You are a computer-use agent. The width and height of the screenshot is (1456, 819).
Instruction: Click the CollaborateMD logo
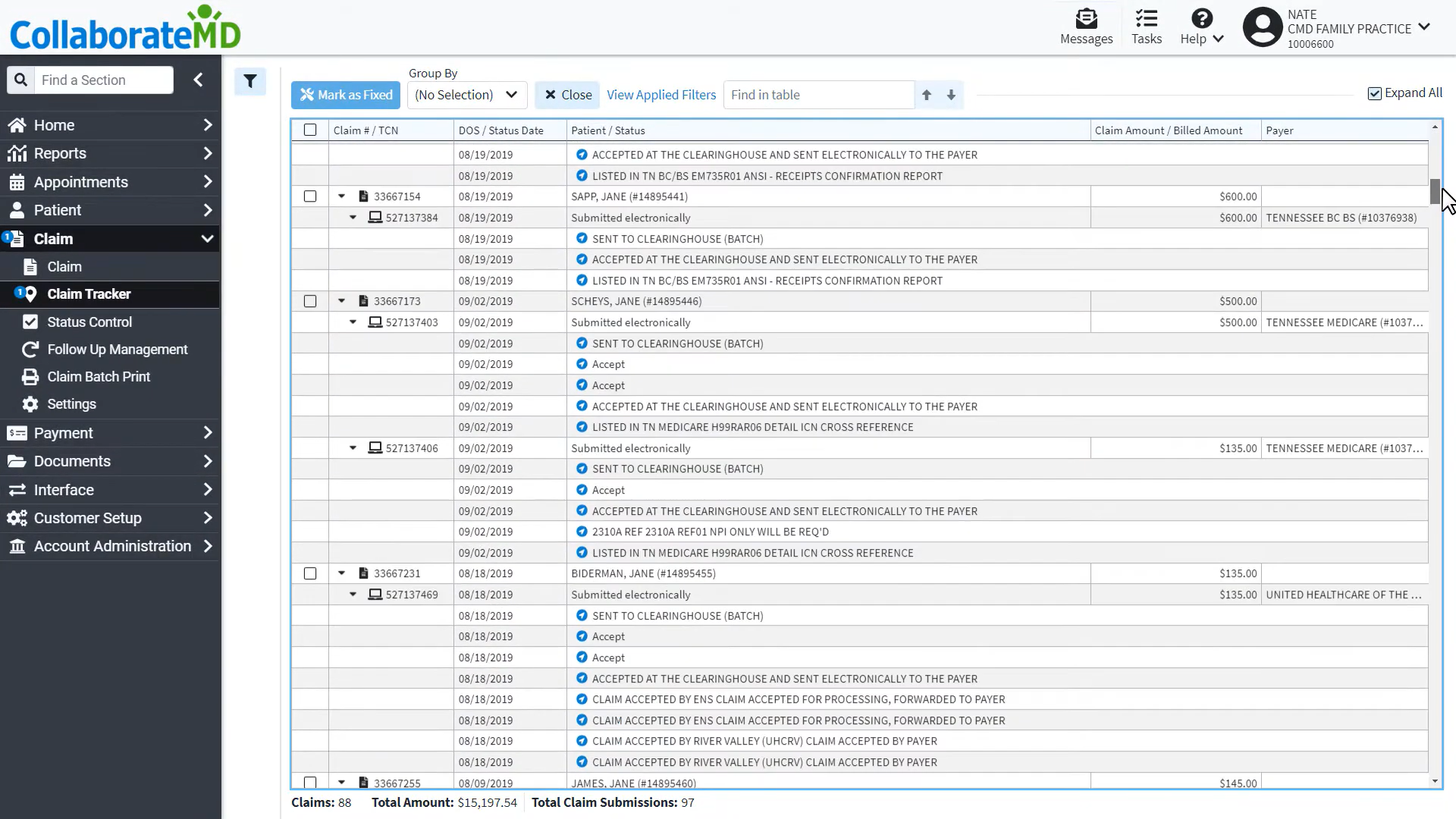pos(125,29)
